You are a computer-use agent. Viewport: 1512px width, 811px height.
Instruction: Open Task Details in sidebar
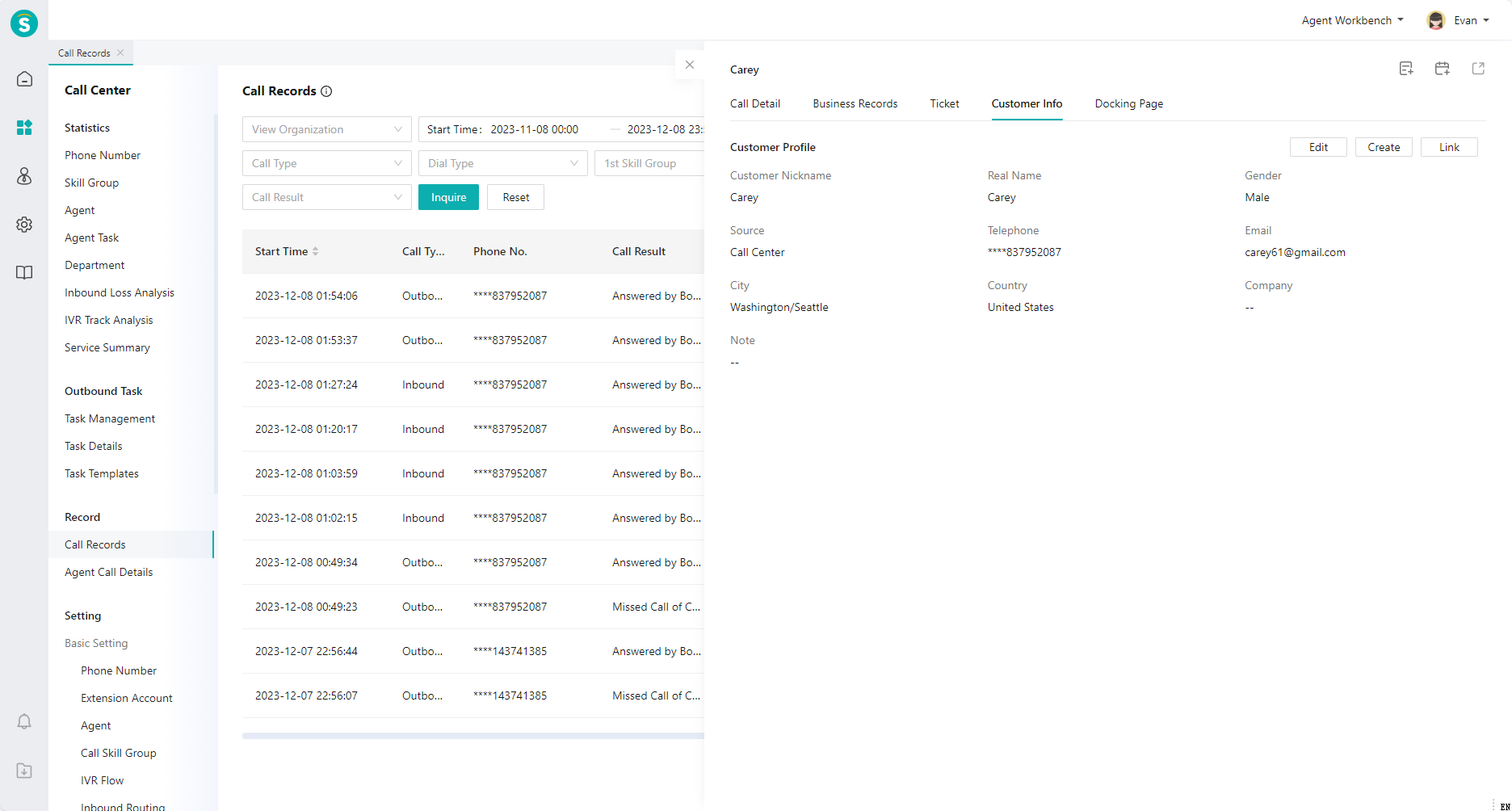click(94, 446)
